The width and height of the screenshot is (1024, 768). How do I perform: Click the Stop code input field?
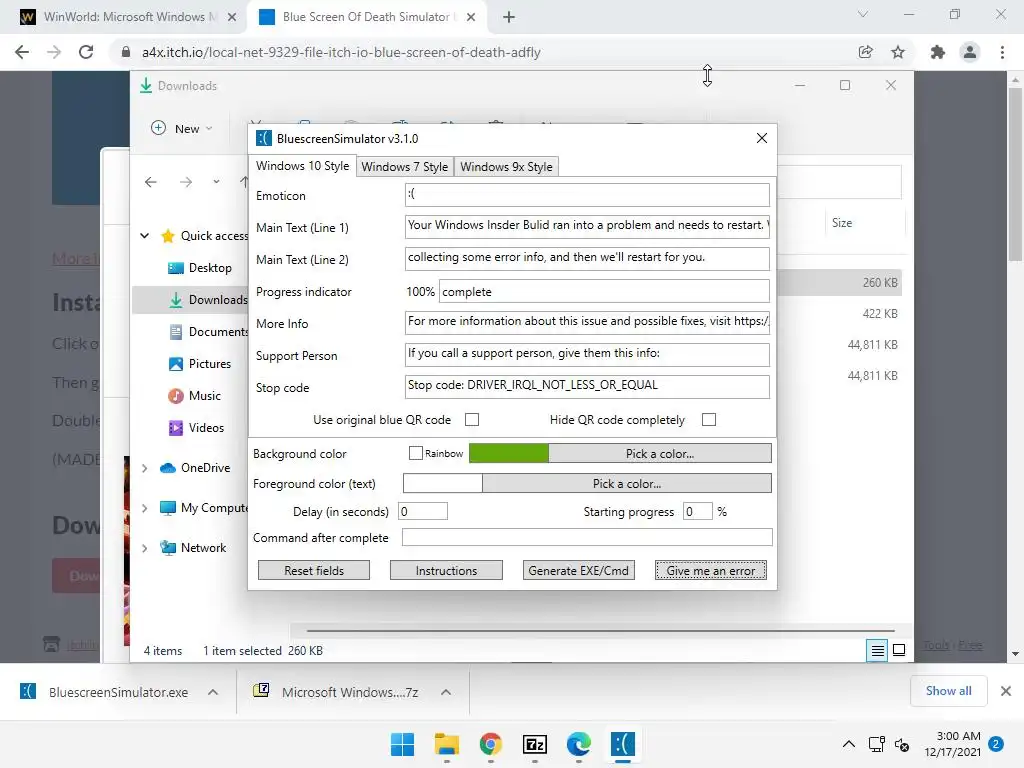click(587, 386)
